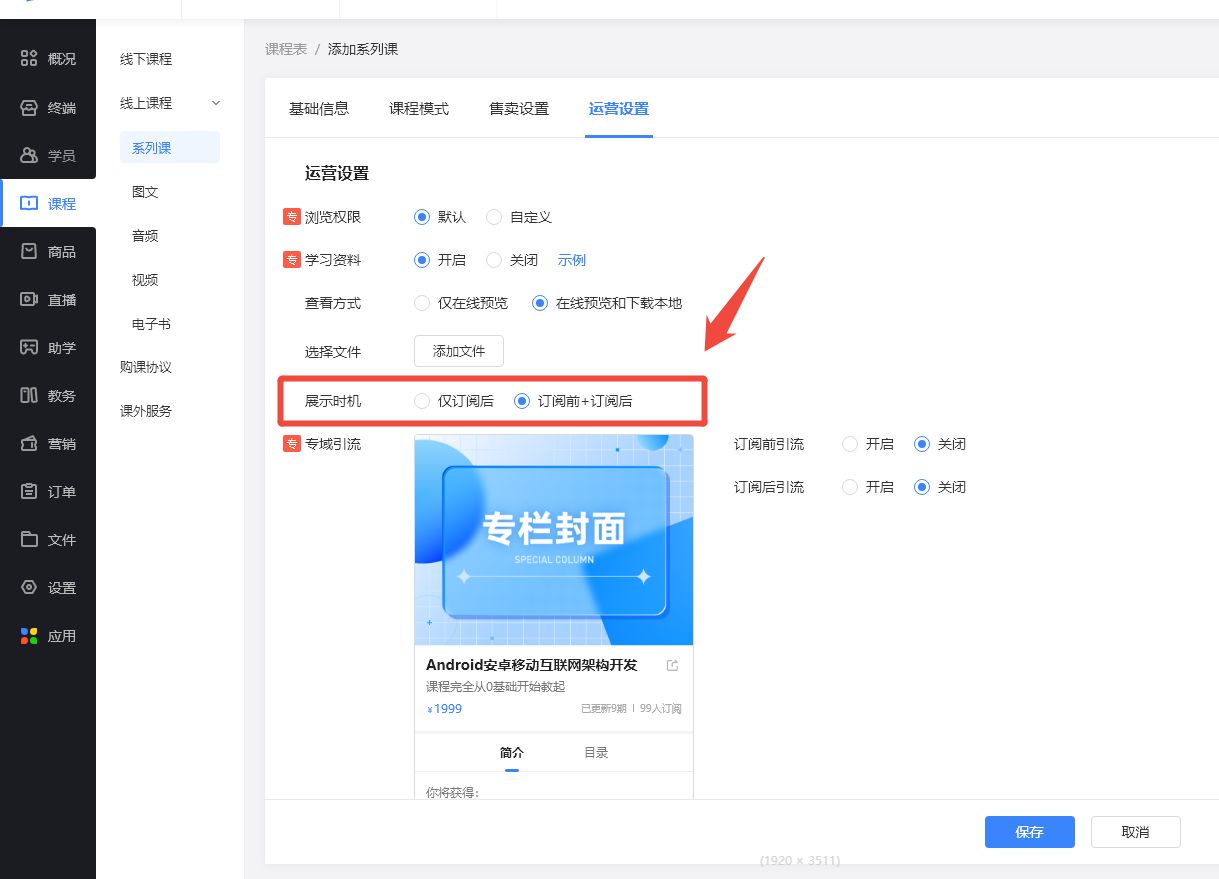Switch to the 售卖设置 tab

pyautogui.click(x=518, y=109)
